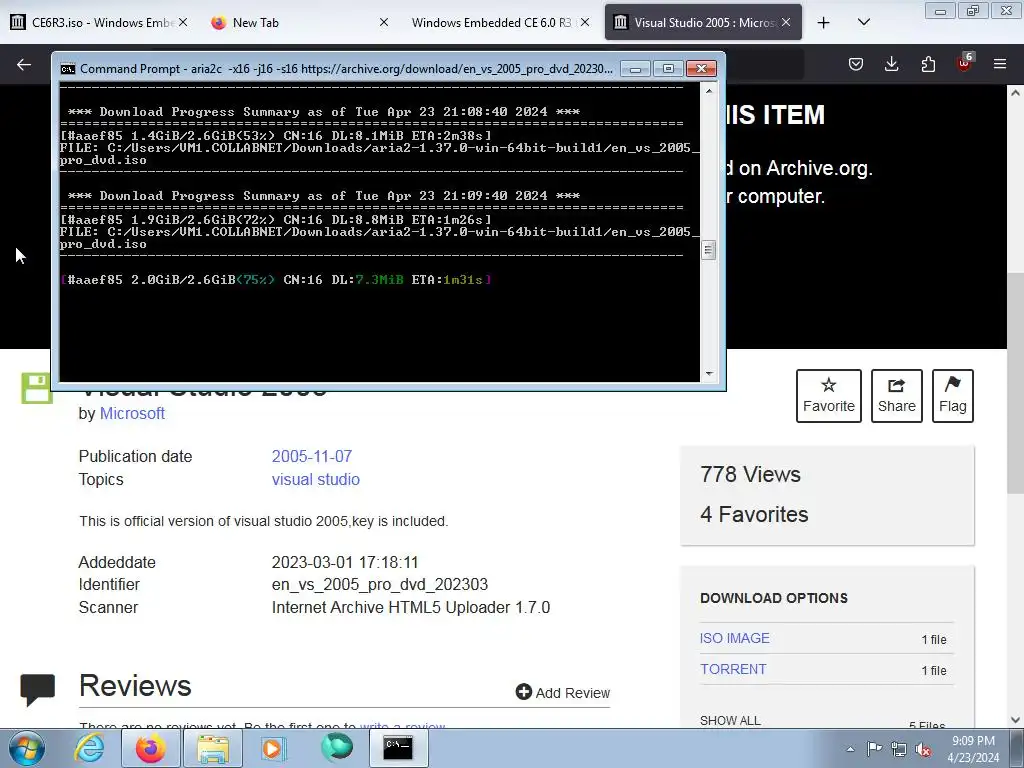This screenshot has width=1024, height=768.
Task: Open a new tab with plus button
Action: (x=824, y=22)
